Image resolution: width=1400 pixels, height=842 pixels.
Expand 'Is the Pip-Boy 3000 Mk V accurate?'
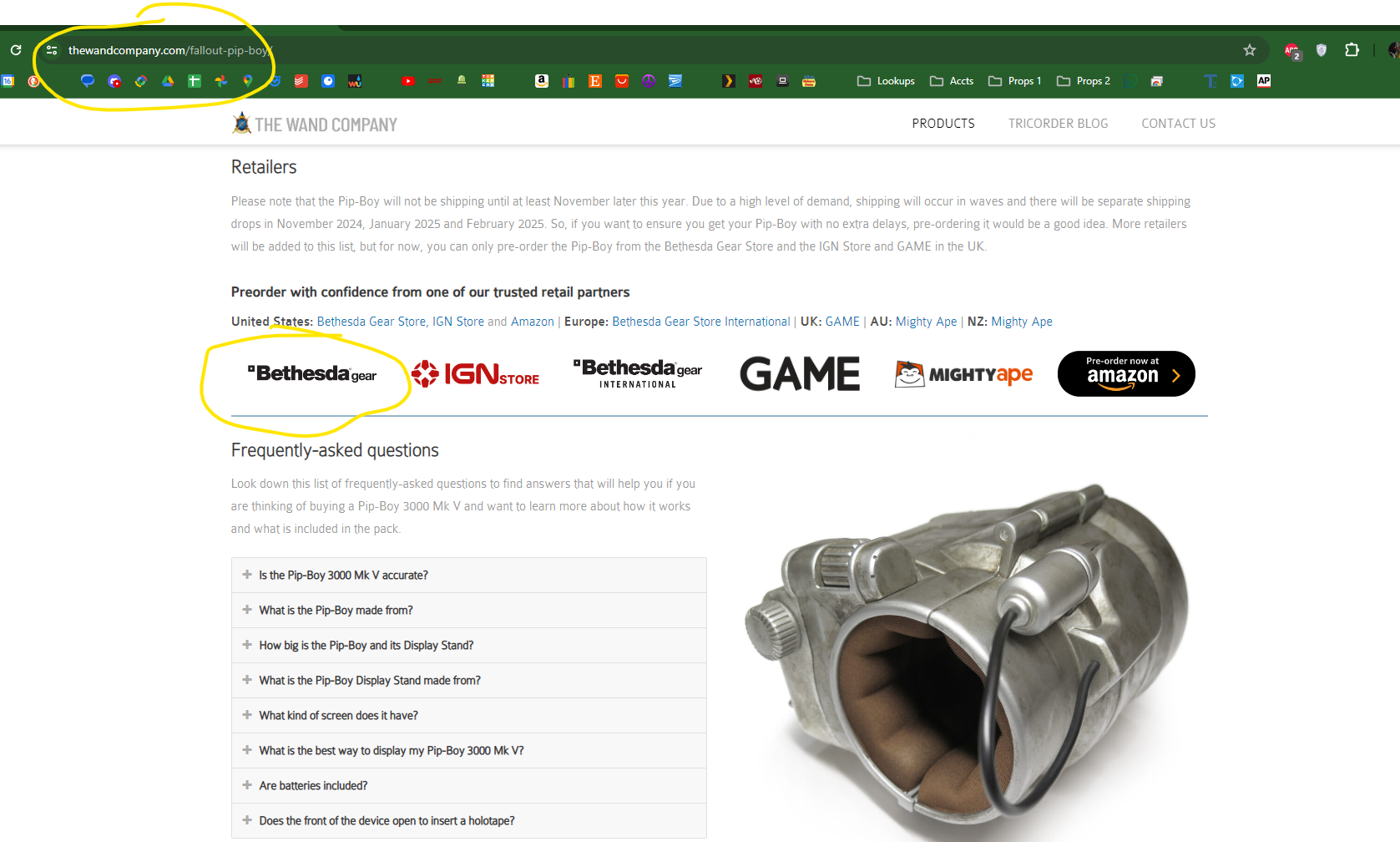pos(469,576)
